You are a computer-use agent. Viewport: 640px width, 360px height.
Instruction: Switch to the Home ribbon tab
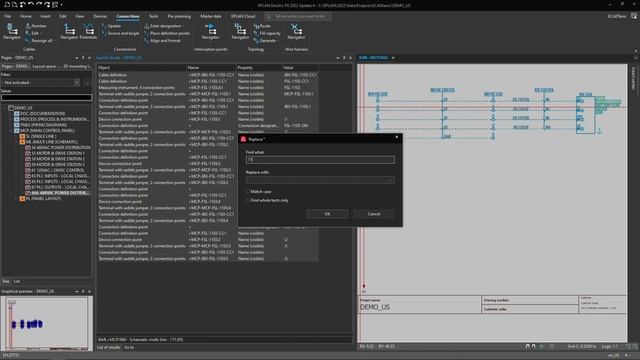(x=26, y=16)
